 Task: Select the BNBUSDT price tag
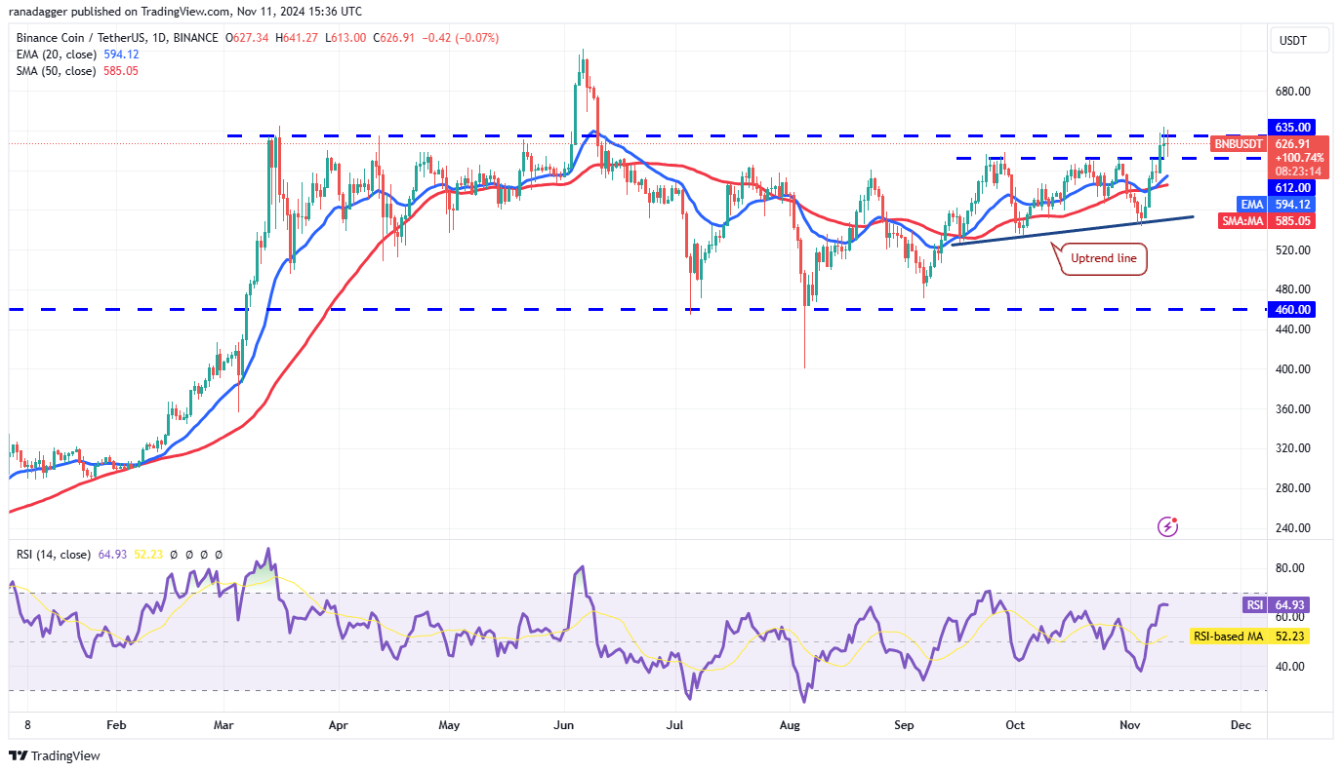click(1237, 144)
